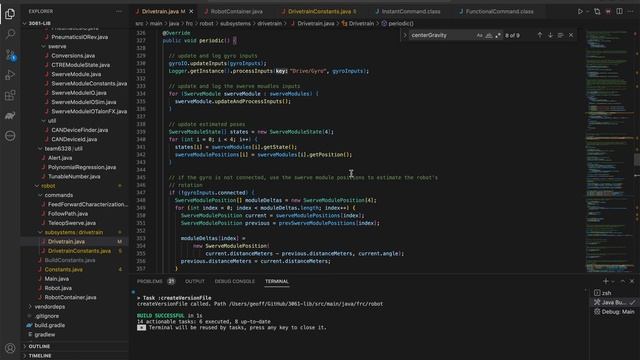The image size is (640, 360).
Task: Expand Replace in find widget
Action: point(405,36)
